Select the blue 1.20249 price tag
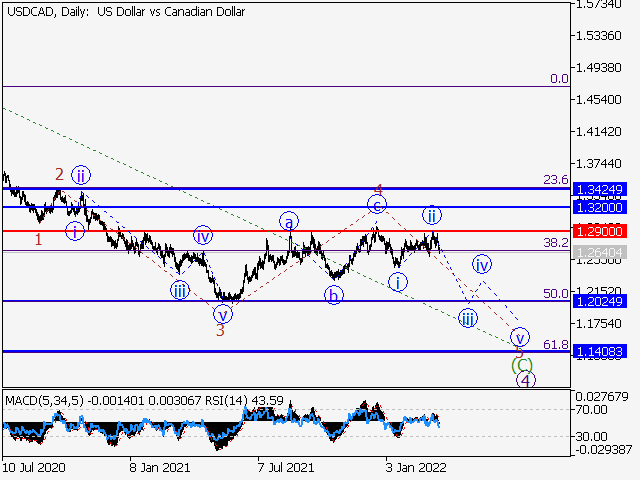 tap(600, 302)
